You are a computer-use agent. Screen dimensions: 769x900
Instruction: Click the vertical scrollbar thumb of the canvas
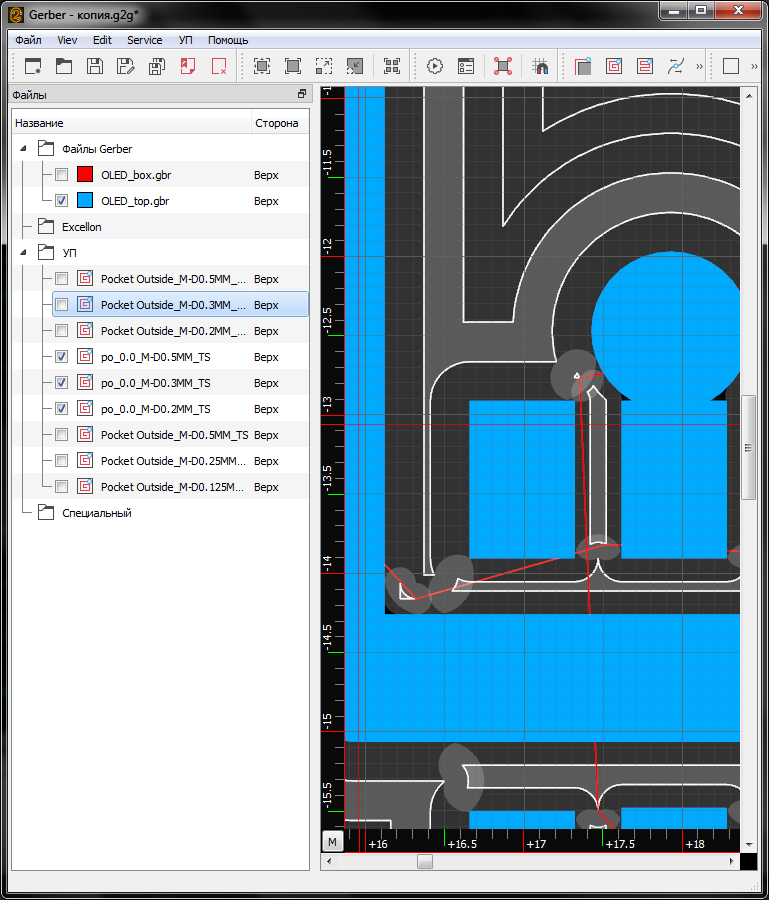748,447
